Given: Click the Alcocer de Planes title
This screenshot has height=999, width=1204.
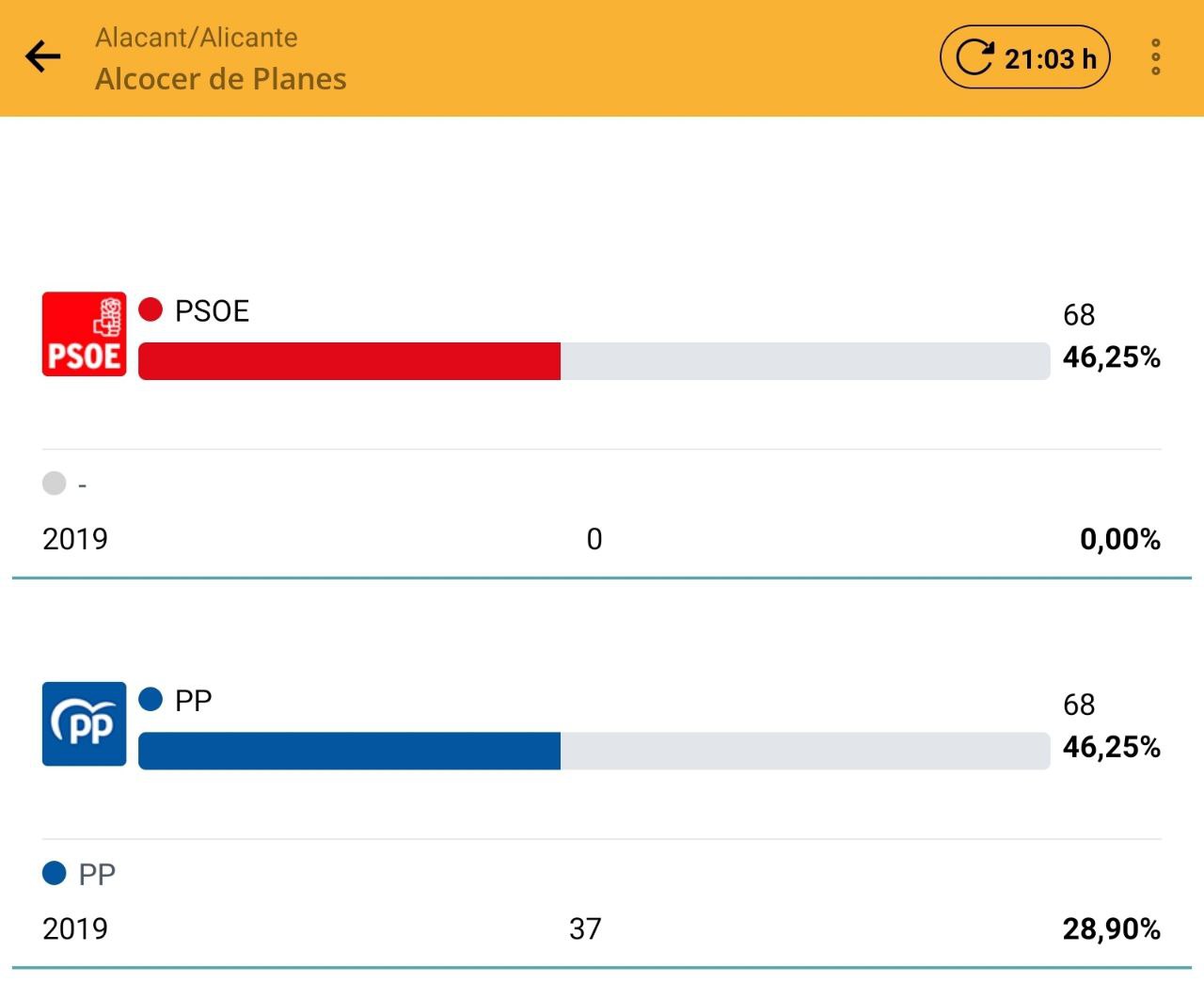Looking at the screenshot, I should (221, 79).
